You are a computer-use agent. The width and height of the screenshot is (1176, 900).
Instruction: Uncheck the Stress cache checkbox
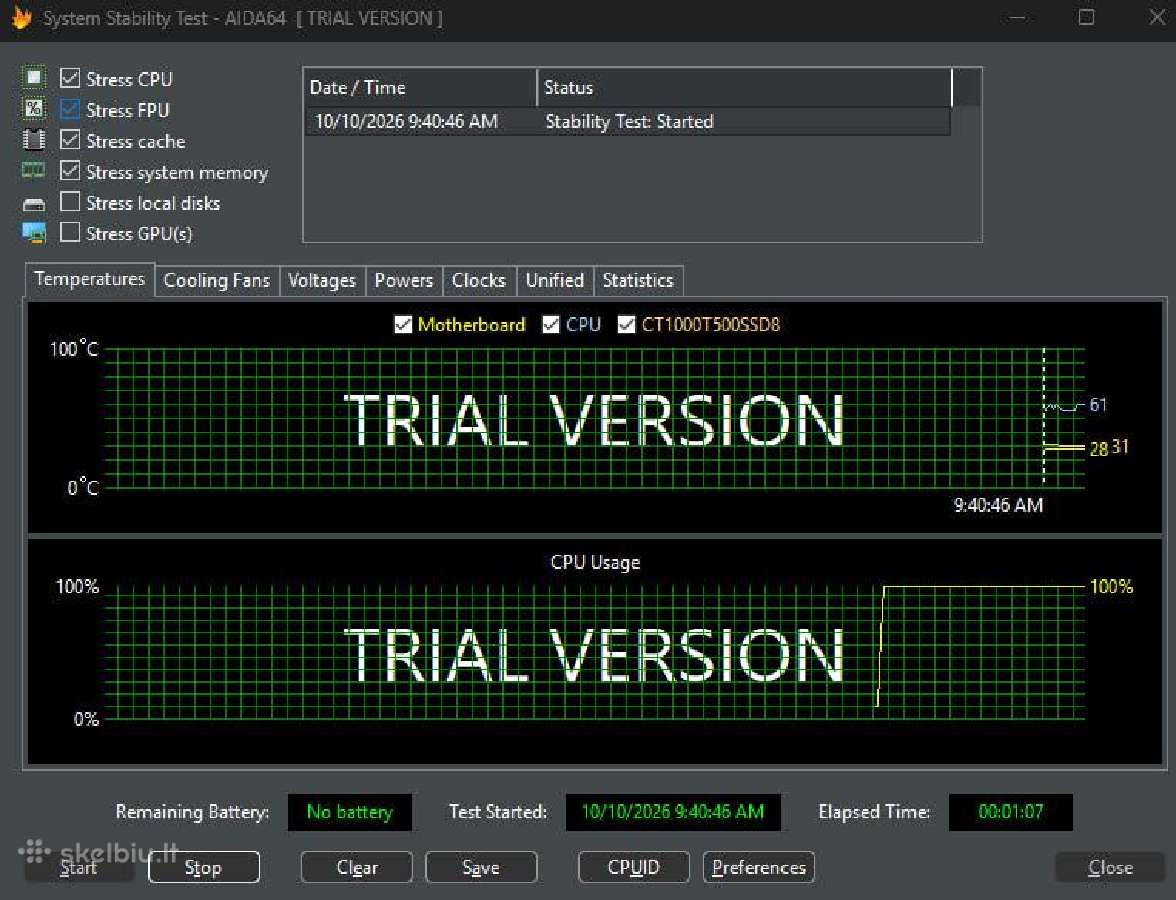(x=70, y=140)
